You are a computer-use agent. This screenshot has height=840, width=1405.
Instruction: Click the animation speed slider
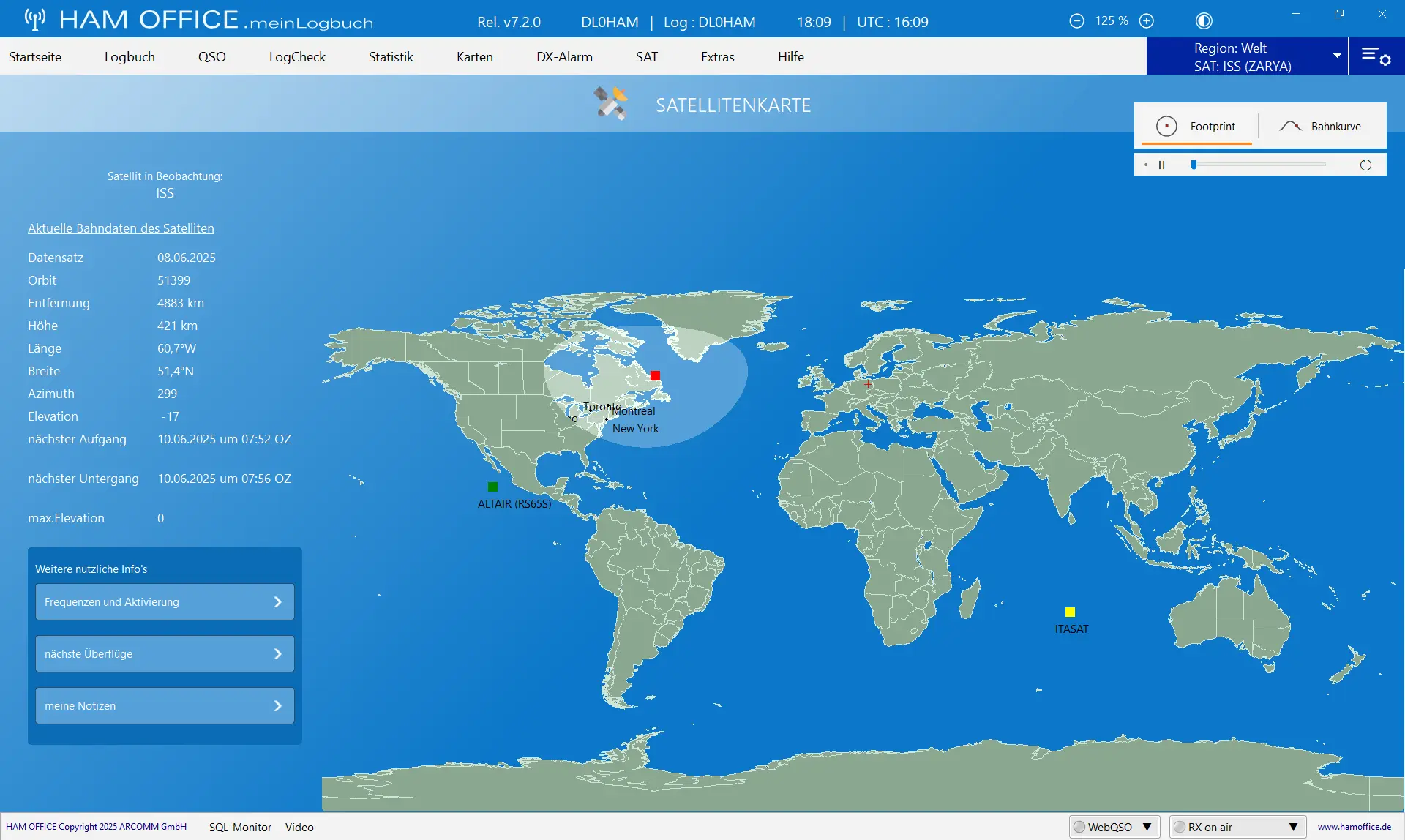[x=1259, y=165]
